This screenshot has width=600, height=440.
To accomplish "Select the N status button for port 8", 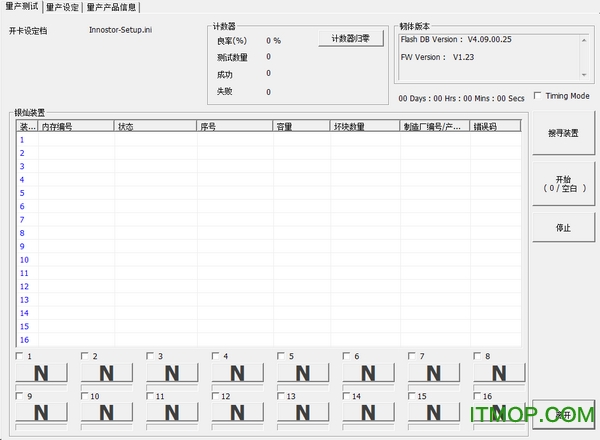I will coord(498,373).
